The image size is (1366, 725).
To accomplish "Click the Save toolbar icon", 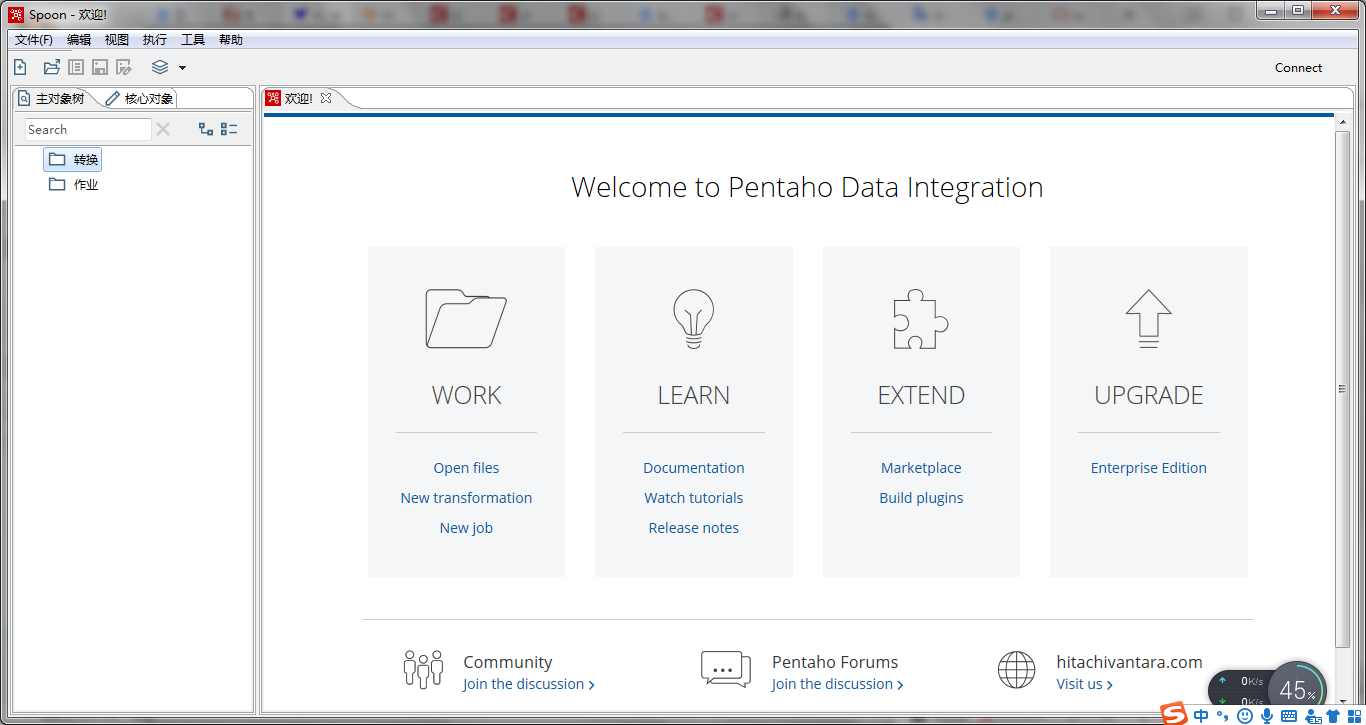I will [100, 67].
